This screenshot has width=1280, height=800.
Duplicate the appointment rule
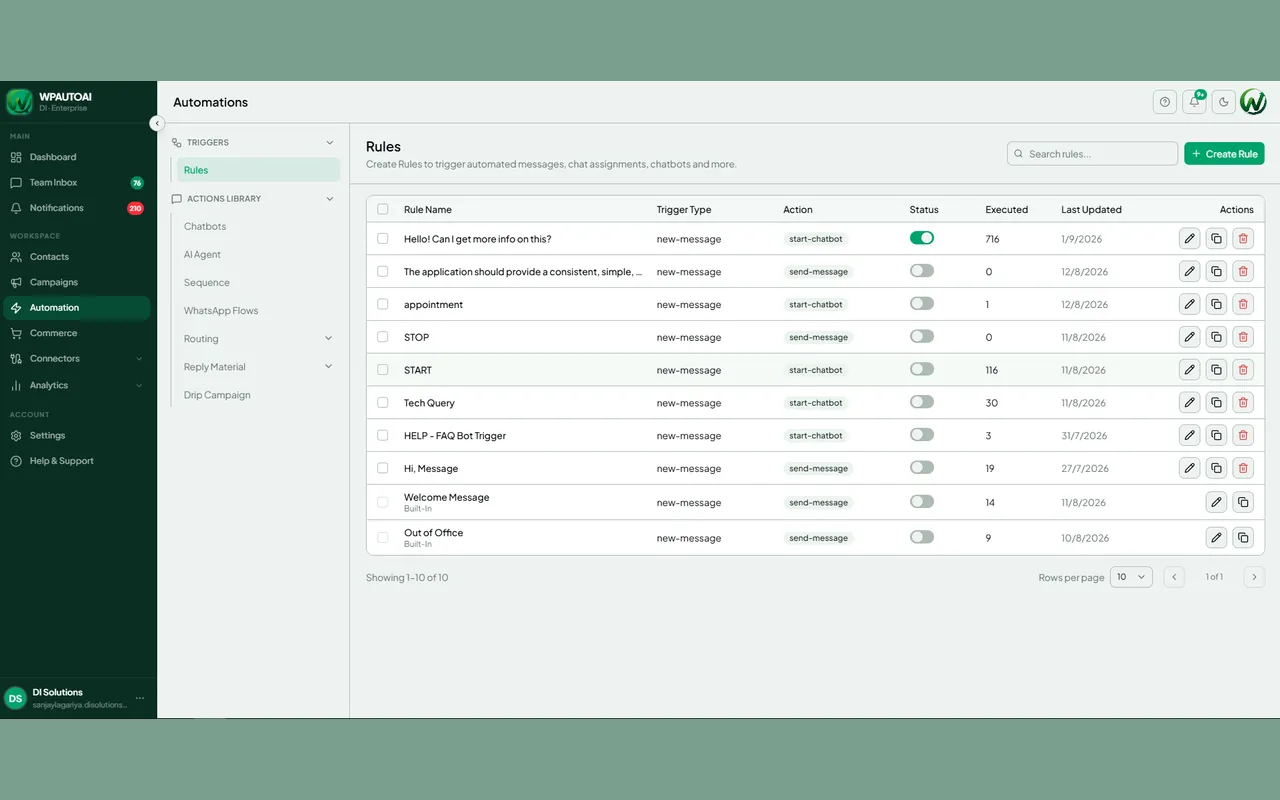click(1216, 304)
